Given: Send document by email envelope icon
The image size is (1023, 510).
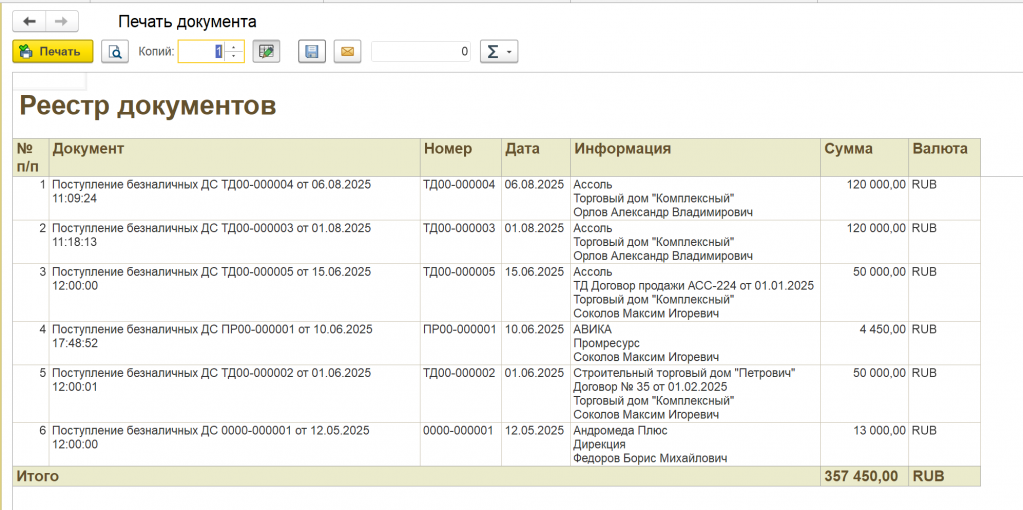Looking at the screenshot, I should point(347,52).
